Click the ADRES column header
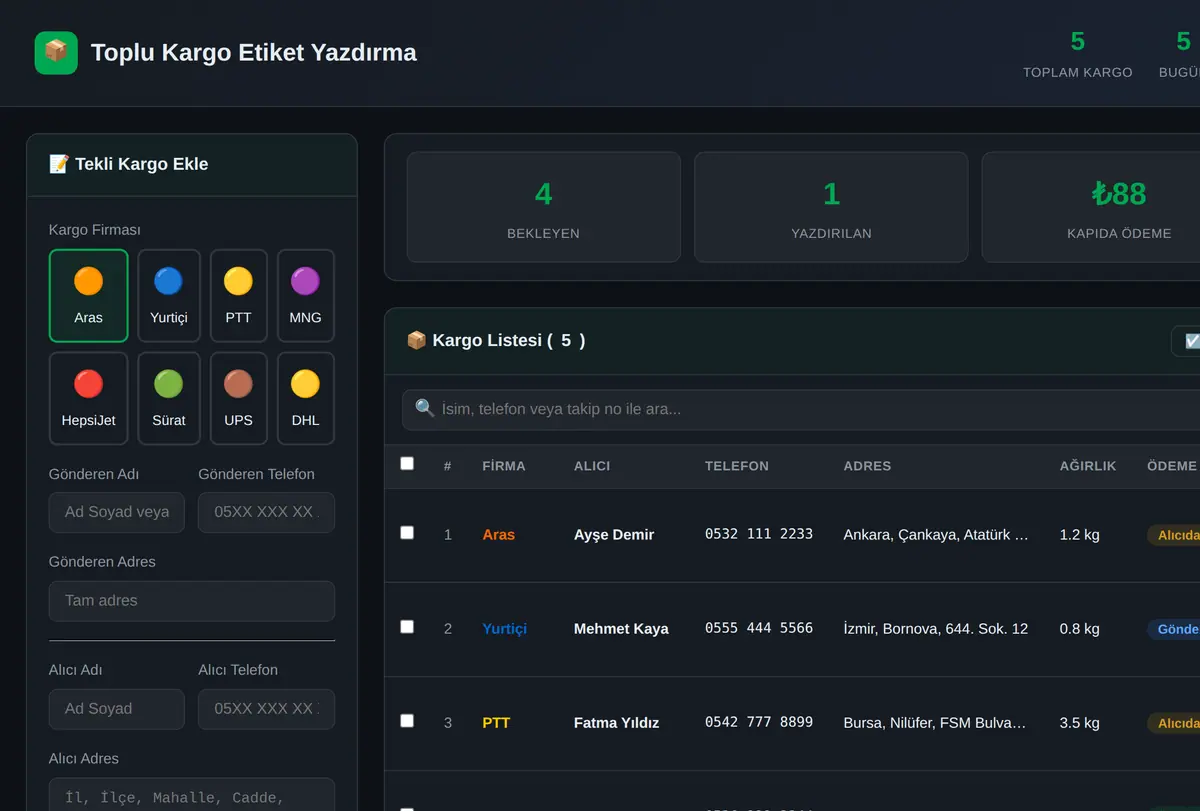The height and width of the screenshot is (811, 1200). pyautogui.click(x=867, y=466)
